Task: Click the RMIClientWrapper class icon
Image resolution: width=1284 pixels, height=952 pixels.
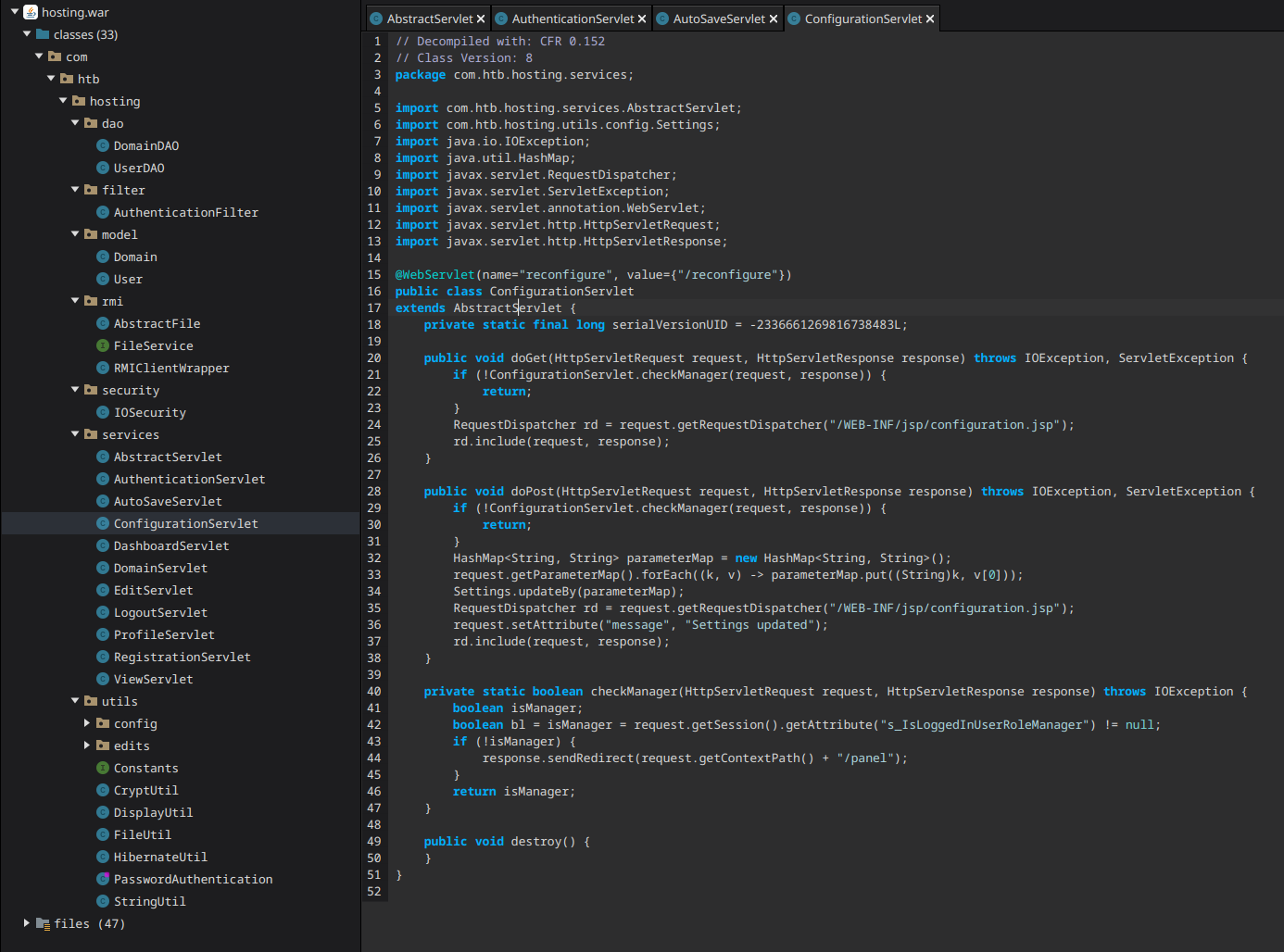Action: pos(103,368)
